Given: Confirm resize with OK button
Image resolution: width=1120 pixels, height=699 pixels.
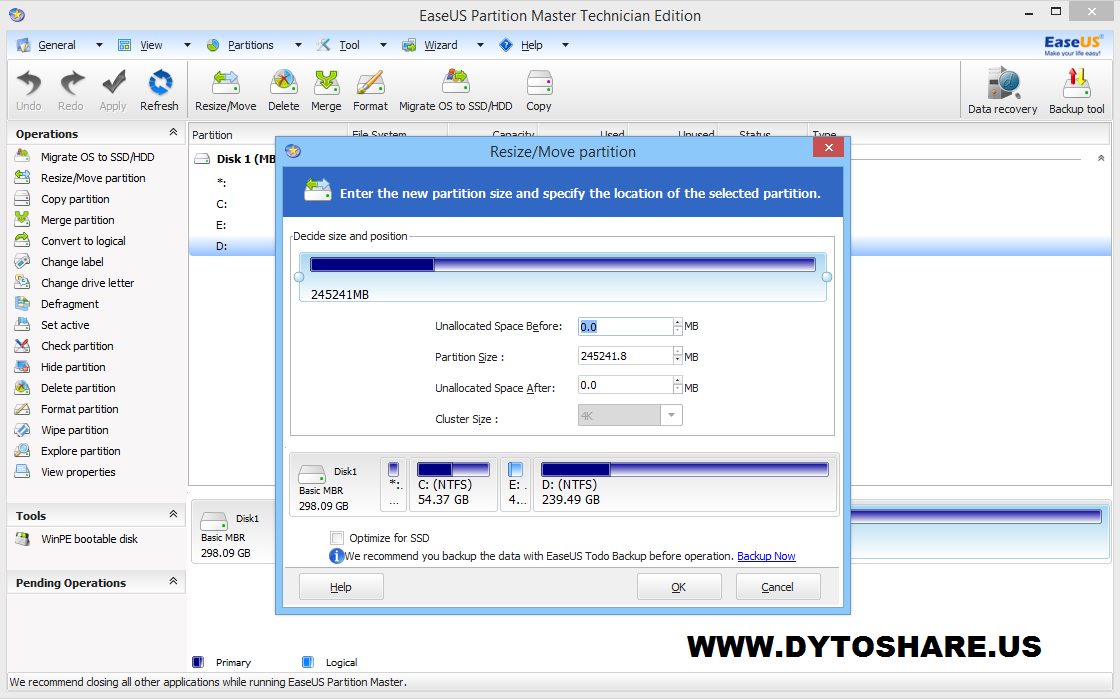Looking at the screenshot, I should [679, 587].
